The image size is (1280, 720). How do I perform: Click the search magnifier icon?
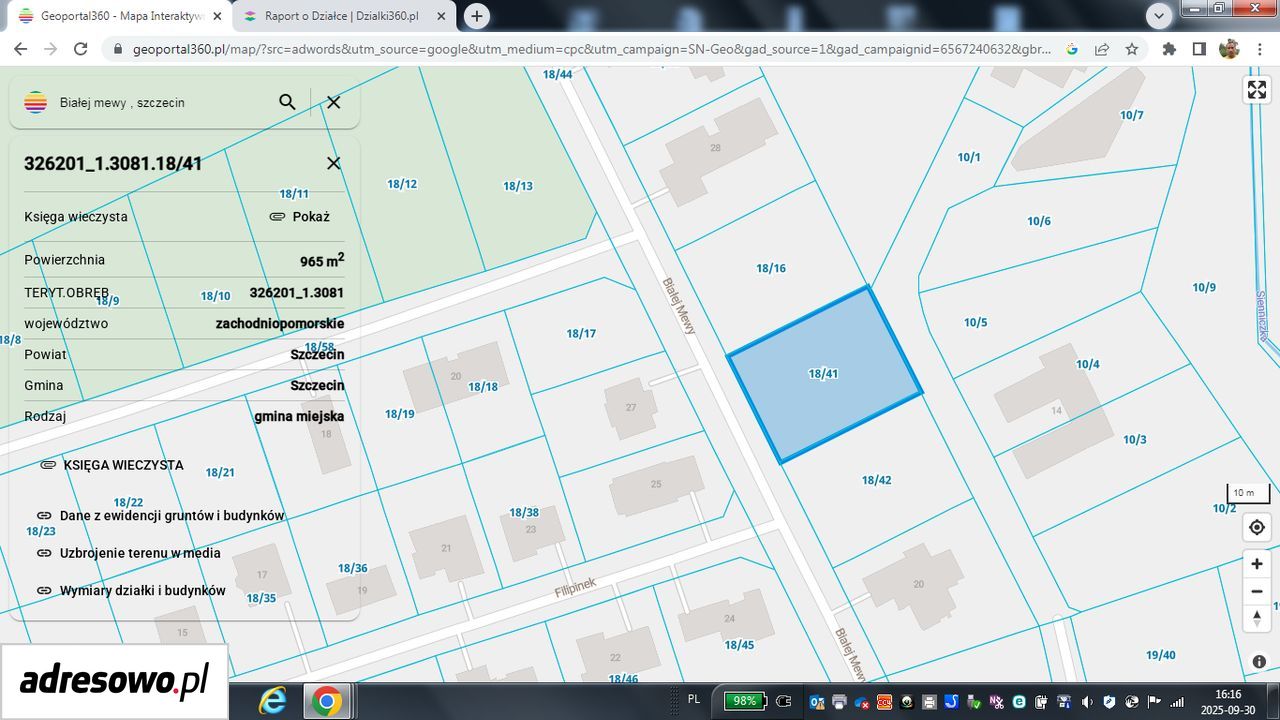[x=287, y=102]
